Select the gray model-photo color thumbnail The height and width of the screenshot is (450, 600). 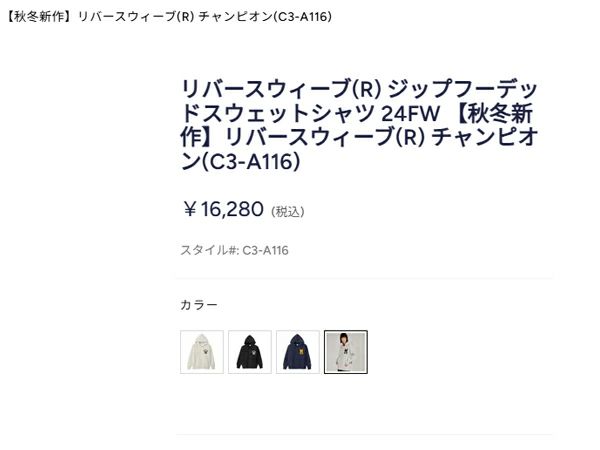pos(346,352)
